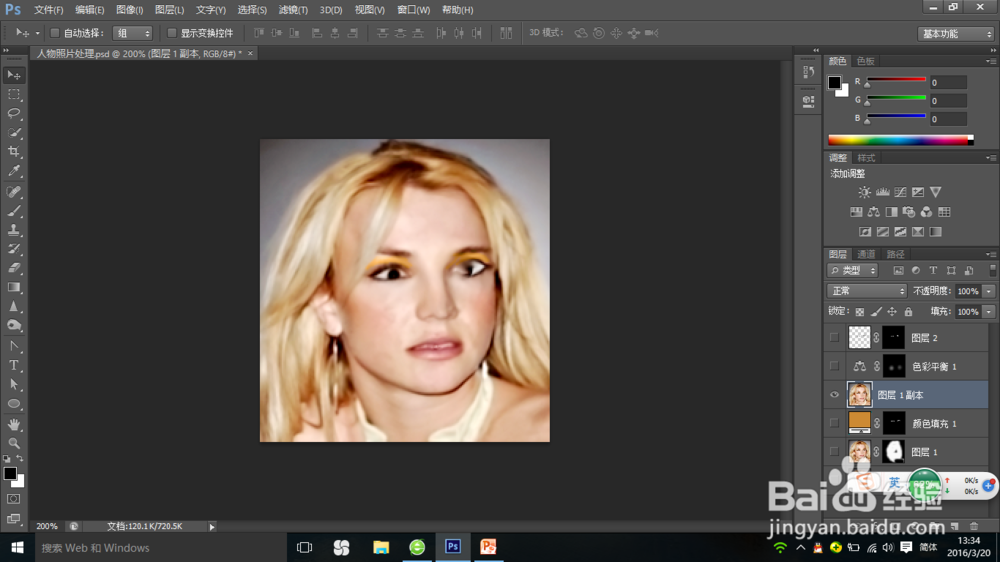
Task: Open the 图像(I) menu
Action: [129, 10]
